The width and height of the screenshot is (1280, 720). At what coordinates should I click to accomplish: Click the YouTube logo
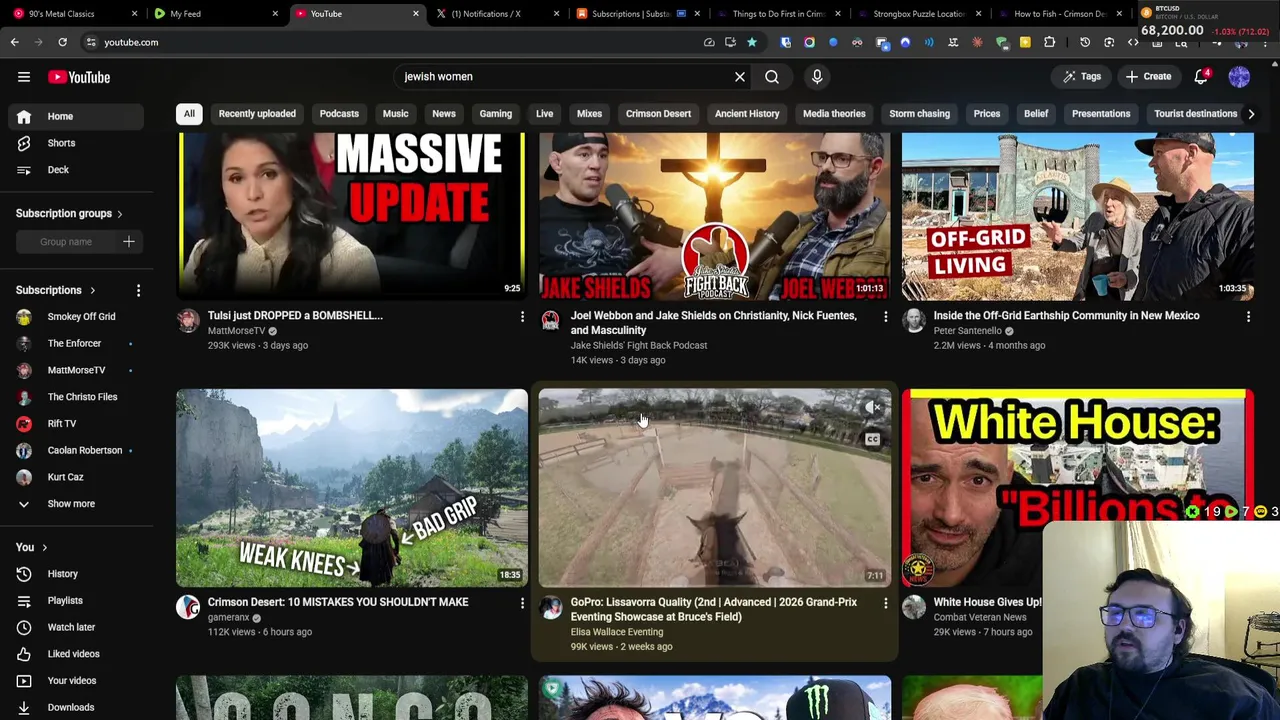(79, 77)
